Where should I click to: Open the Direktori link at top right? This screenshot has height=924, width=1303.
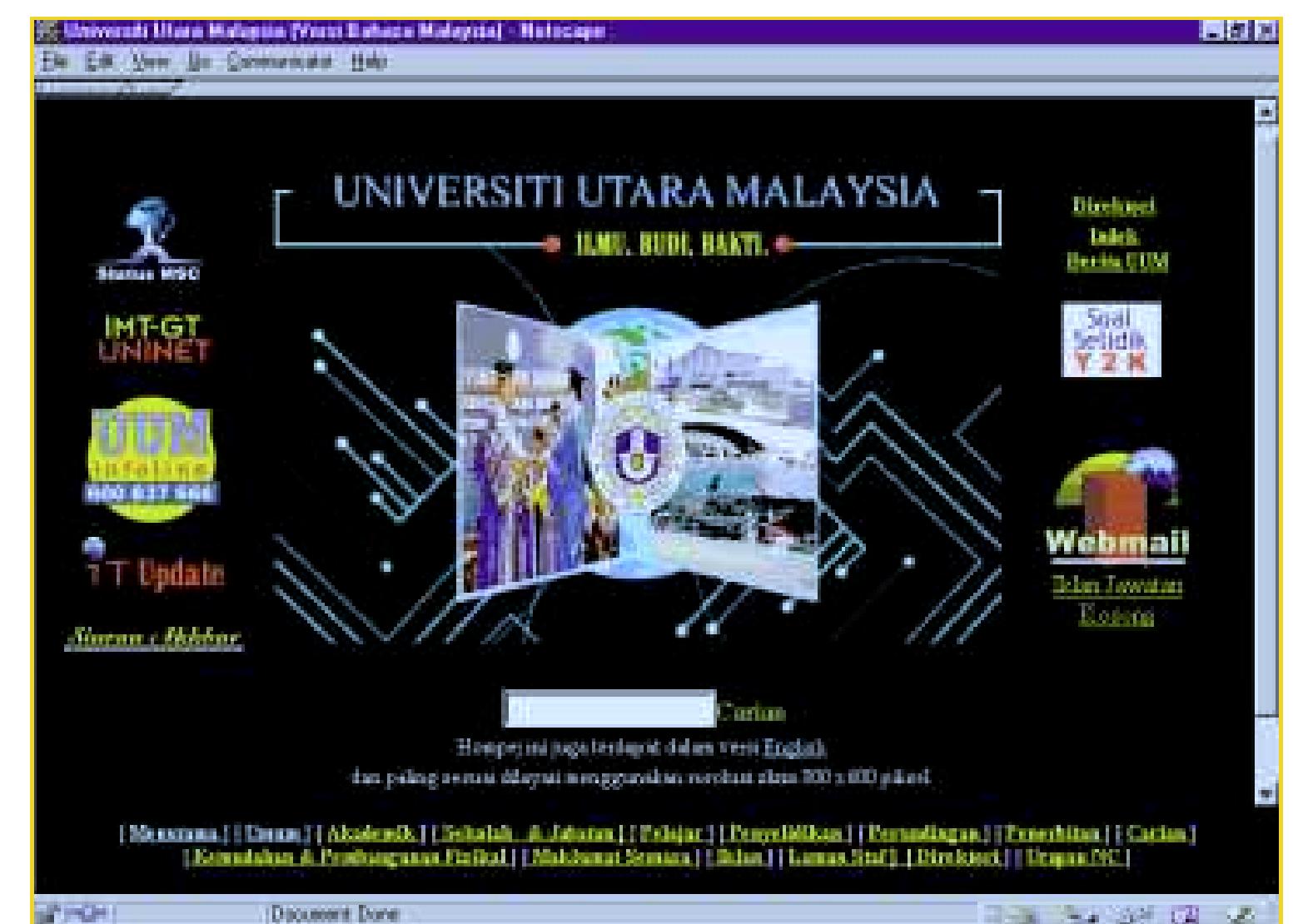[x=1114, y=206]
